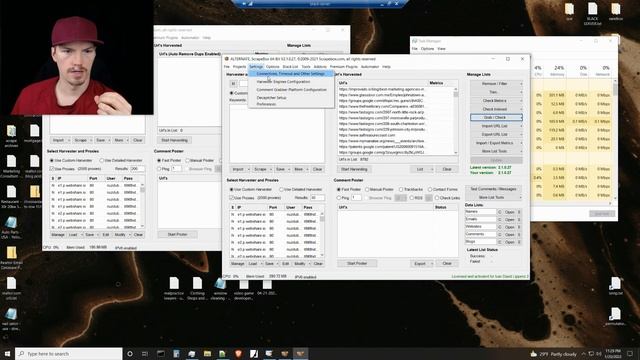Launch Brave browser from the taskbar
640x360 pixels.
coord(238,353)
